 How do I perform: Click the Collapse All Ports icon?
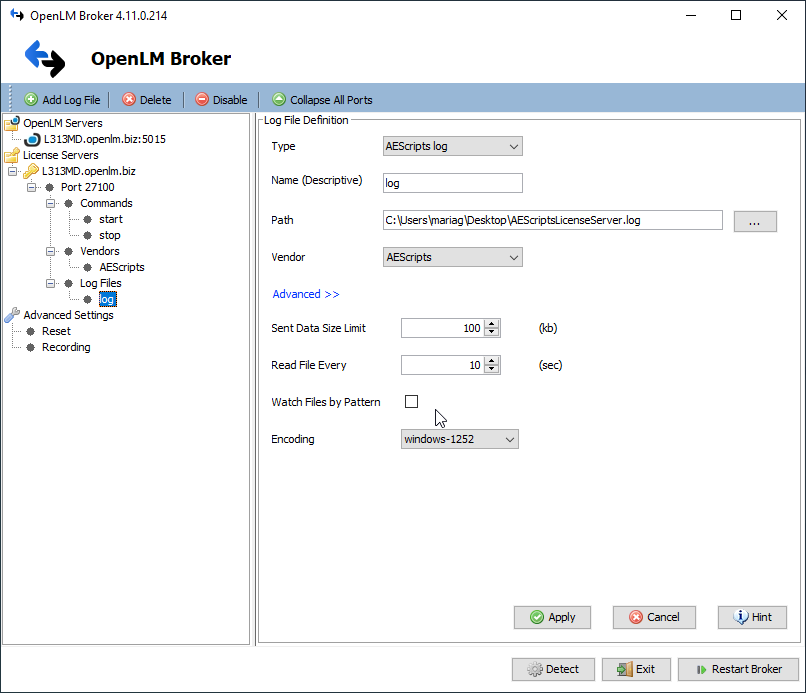pyautogui.click(x=279, y=100)
